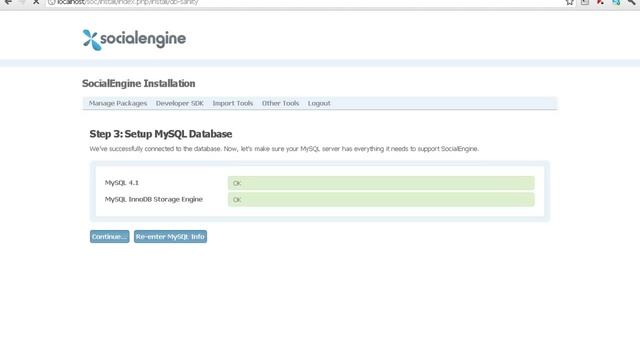640x360 pixels.
Task: Click the socialengine logo
Action: coord(134,40)
